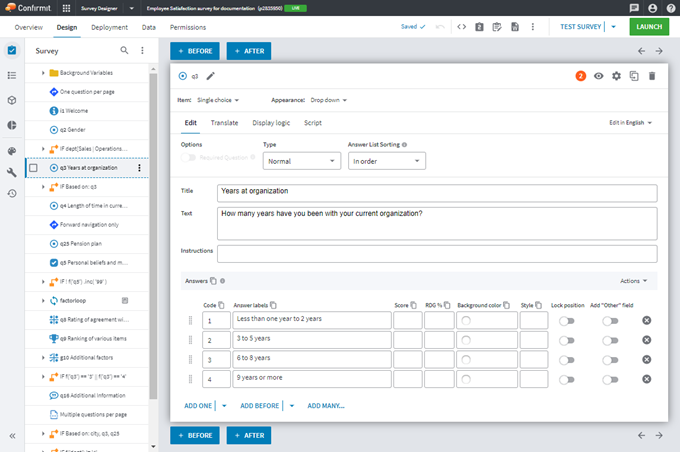Screen dimensions: 680x452
Task: Click ADD MANY link
Action: [x=326, y=406]
